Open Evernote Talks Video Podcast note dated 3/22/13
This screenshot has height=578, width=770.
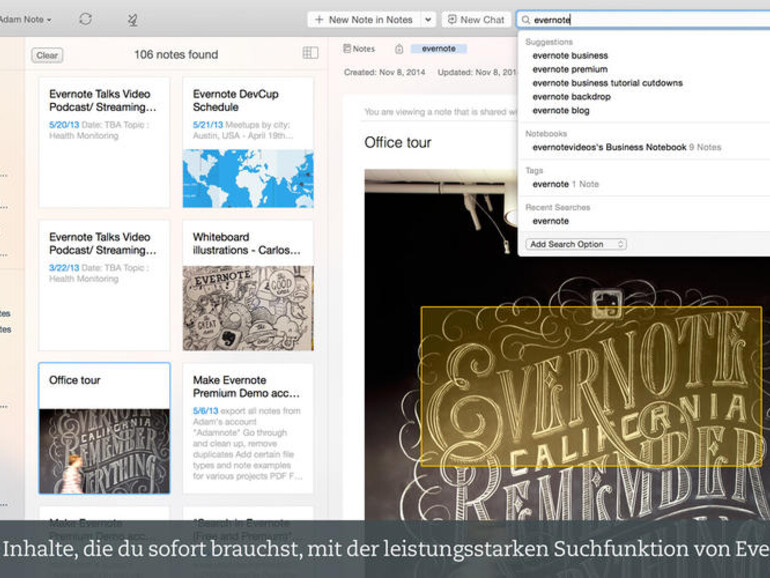click(104, 285)
